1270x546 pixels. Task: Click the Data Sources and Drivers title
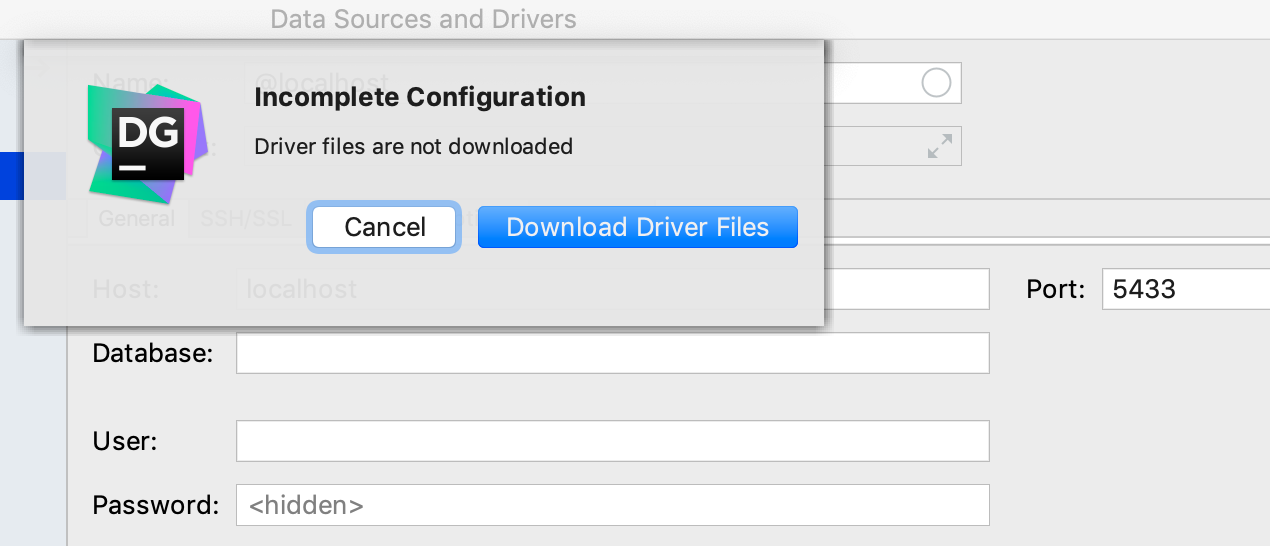coord(423,18)
